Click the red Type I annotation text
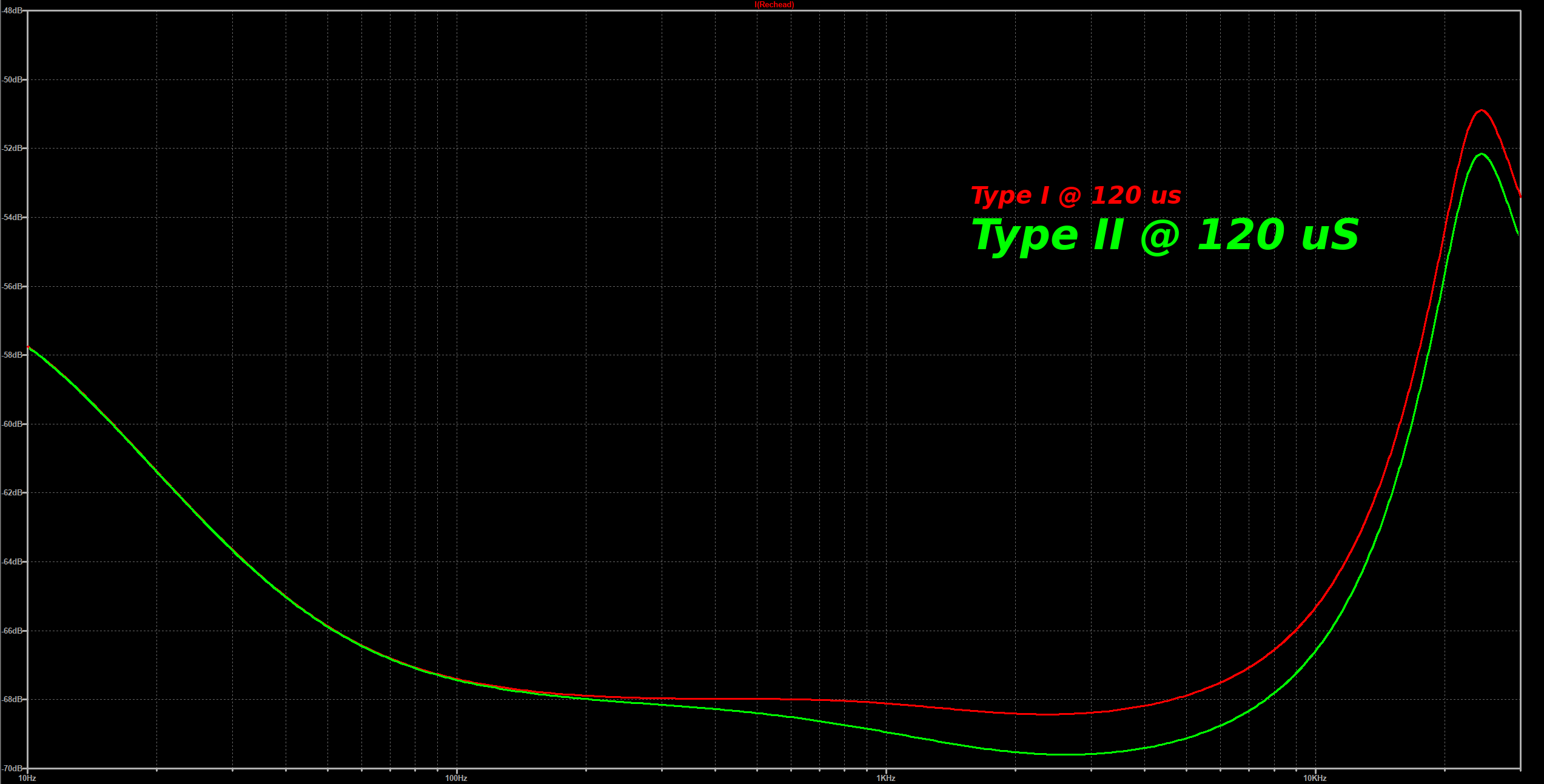Viewport: 1544px width, 784px height. [x=1076, y=196]
